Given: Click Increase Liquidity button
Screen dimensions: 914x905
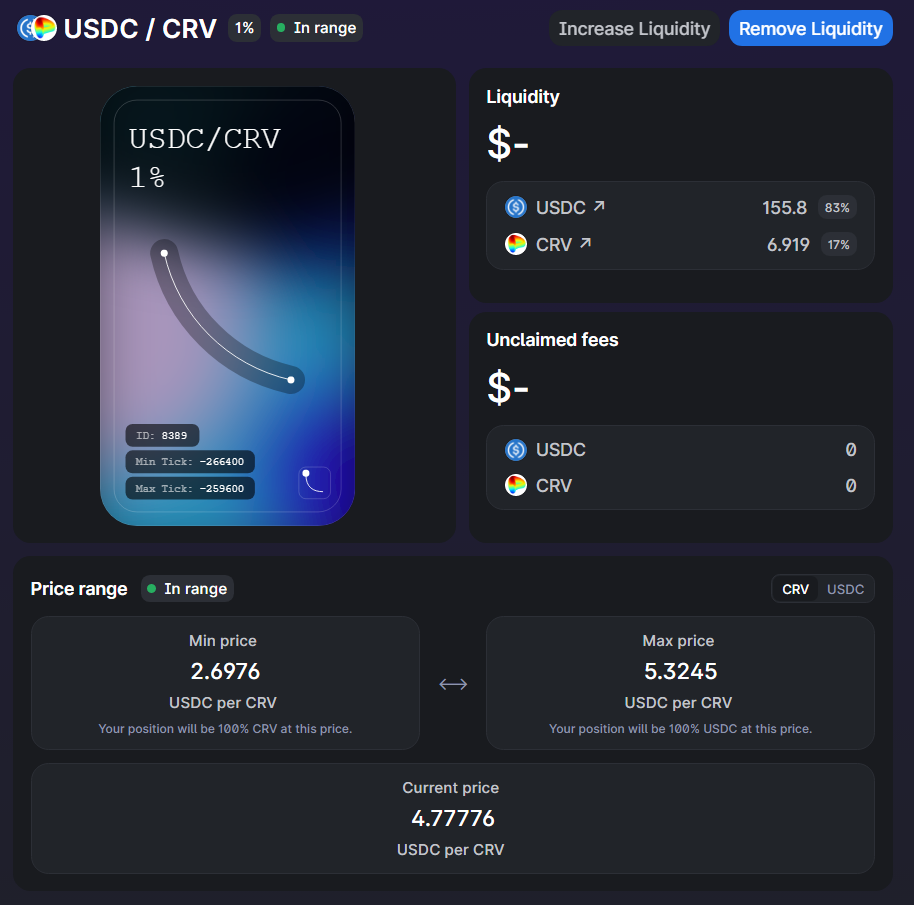Looking at the screenshot, I should [634, 29].
